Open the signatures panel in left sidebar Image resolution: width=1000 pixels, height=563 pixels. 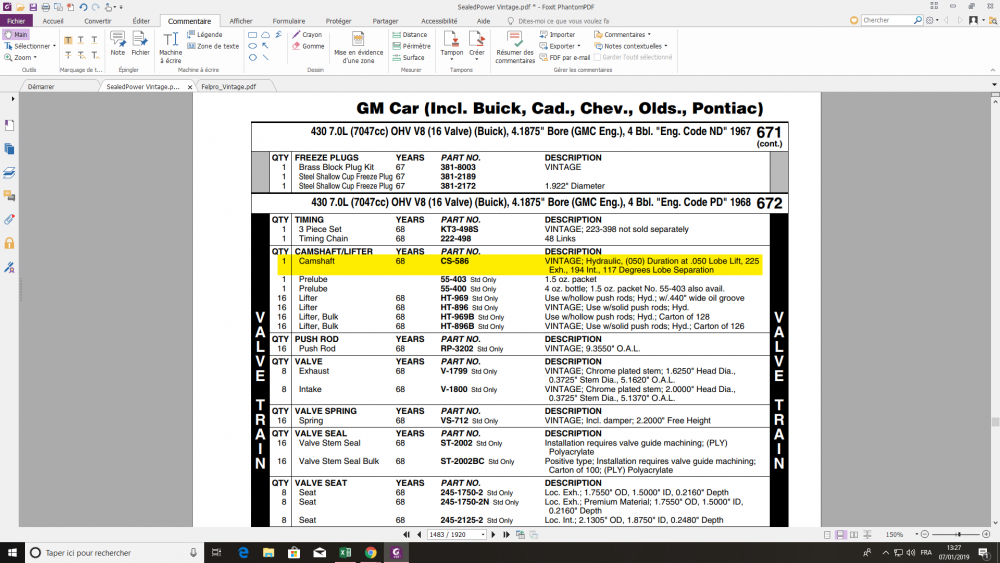pos(10,267)
